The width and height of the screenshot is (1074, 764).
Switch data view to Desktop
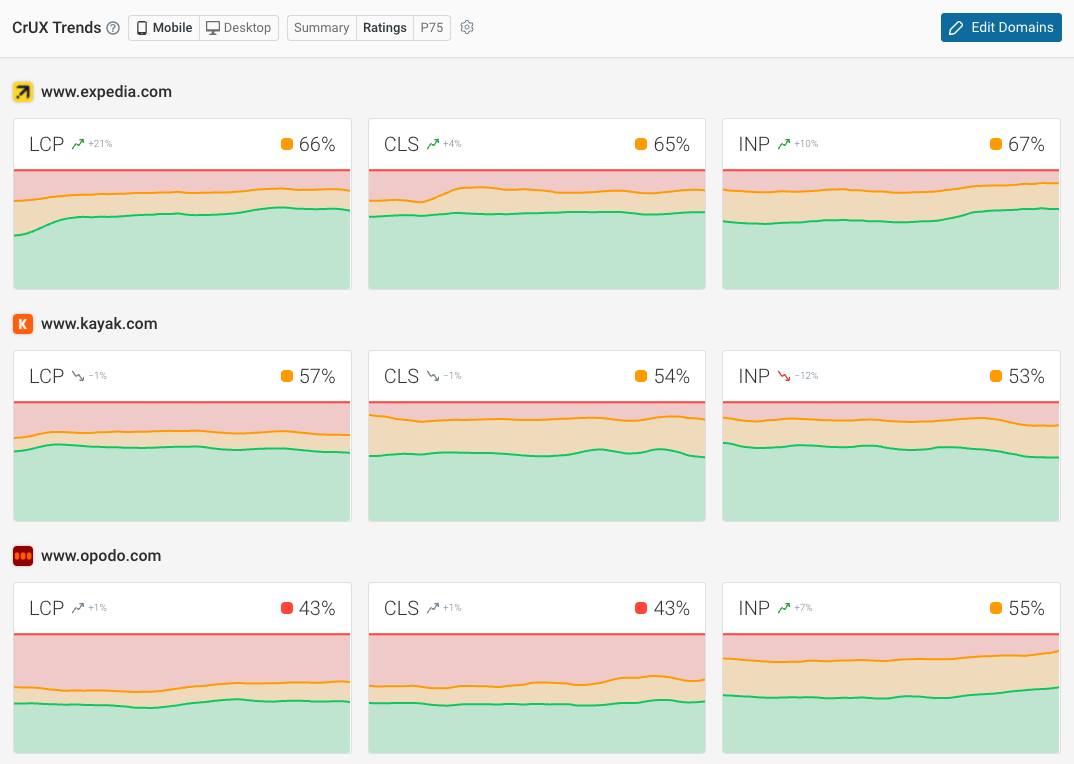239,27
